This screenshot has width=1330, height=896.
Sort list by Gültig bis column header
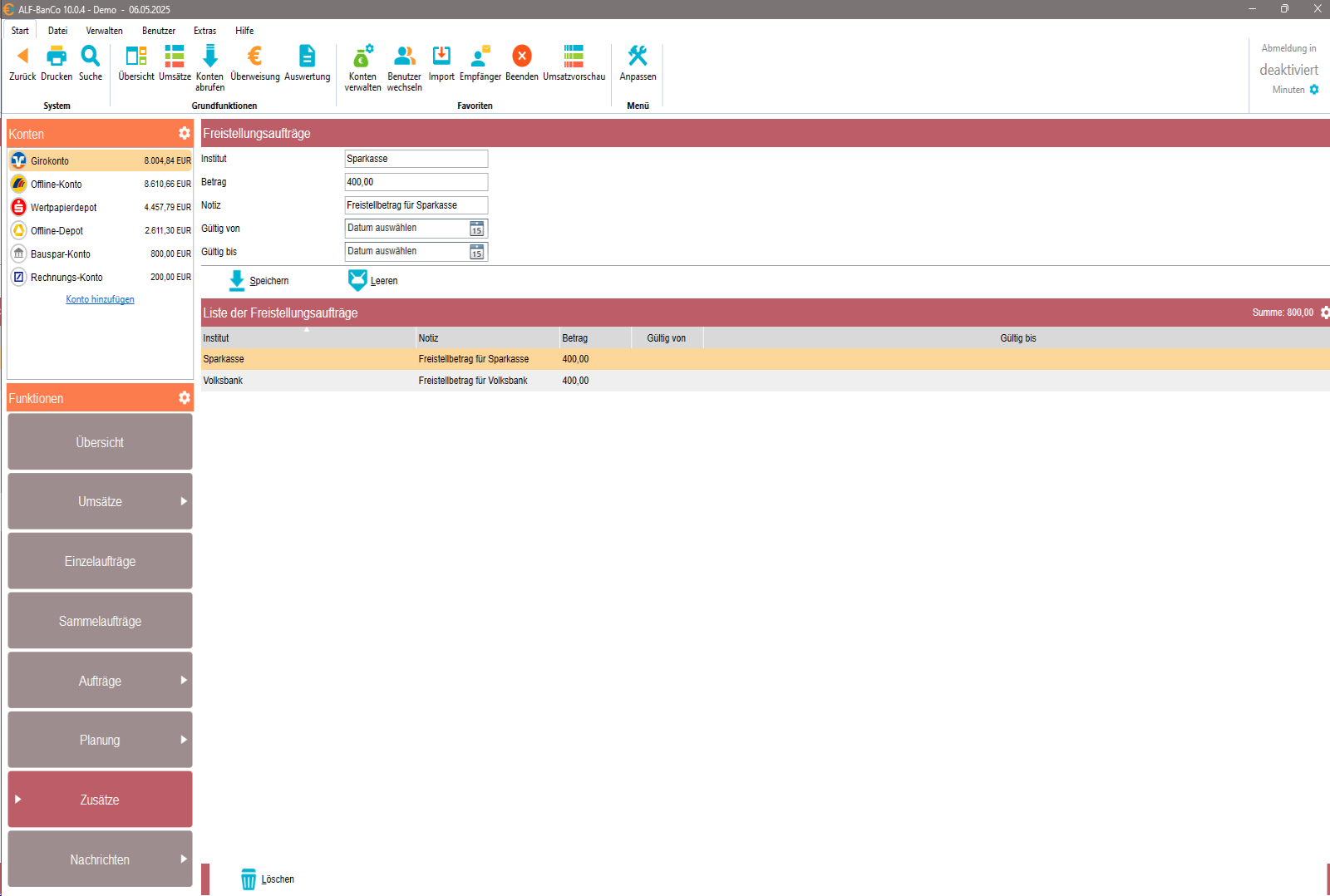coord(1017,338)
